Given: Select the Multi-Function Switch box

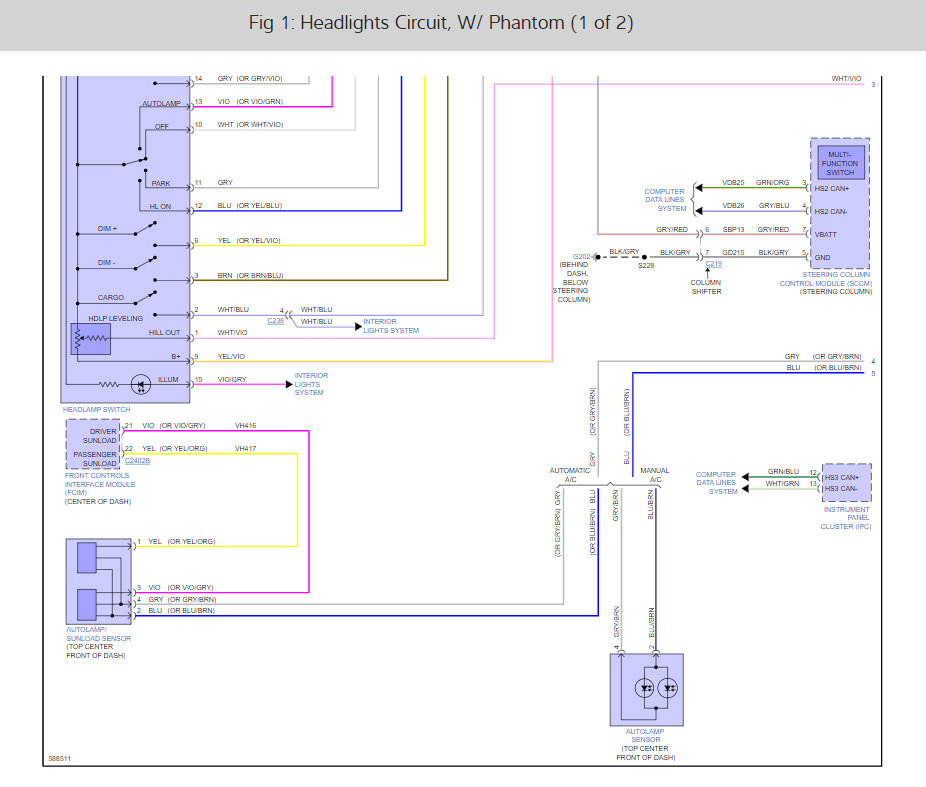Looking at the screenshot, I should click(x=840, y=164).
